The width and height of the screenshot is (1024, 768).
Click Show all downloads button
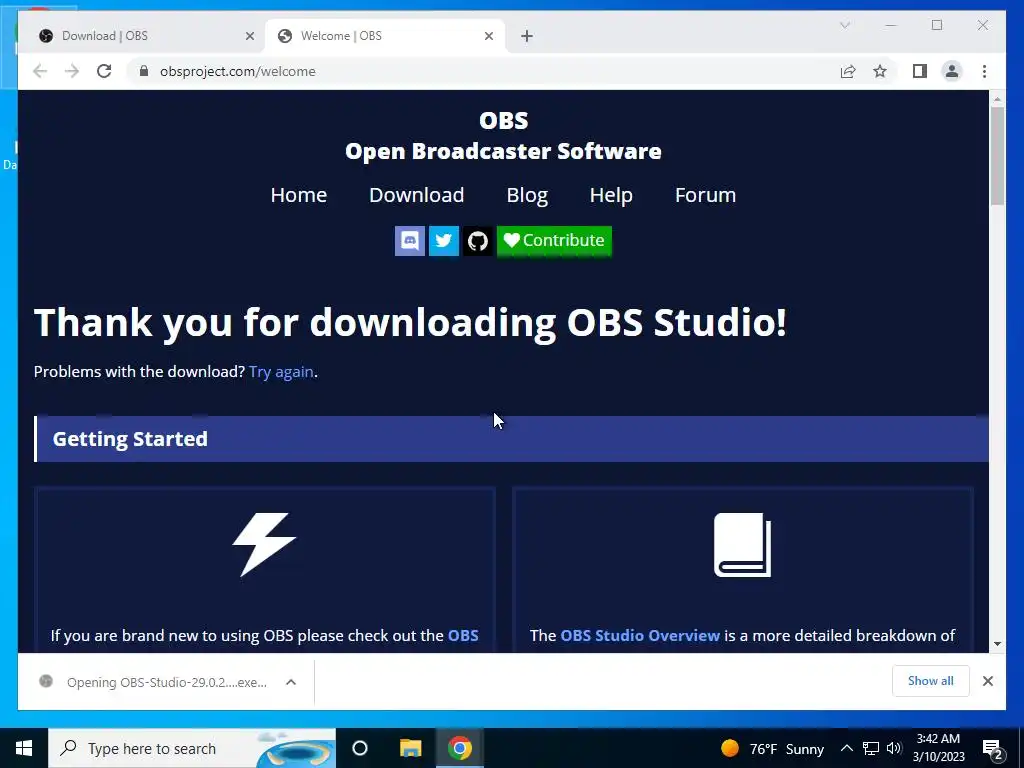click(x=931, y=680)
